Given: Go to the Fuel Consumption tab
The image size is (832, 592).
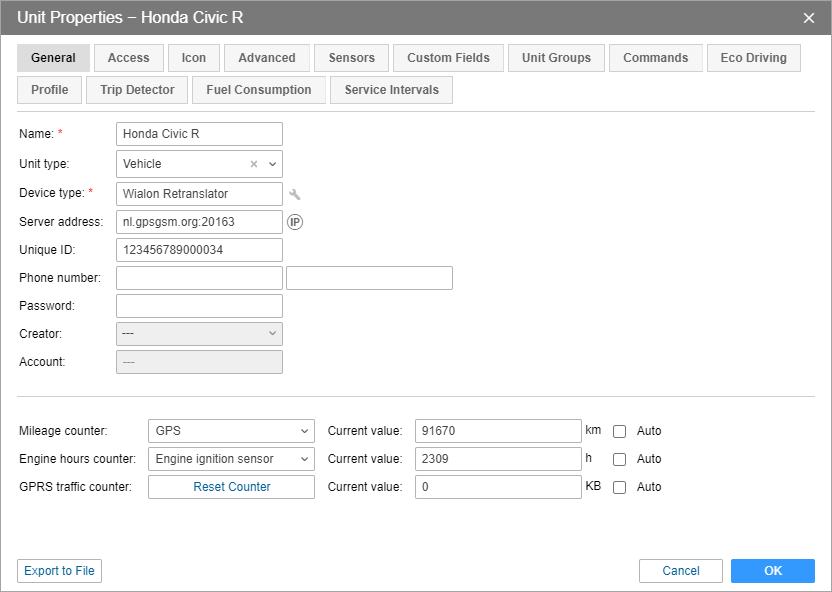Looking at the screenshot, I should [258, 90].
